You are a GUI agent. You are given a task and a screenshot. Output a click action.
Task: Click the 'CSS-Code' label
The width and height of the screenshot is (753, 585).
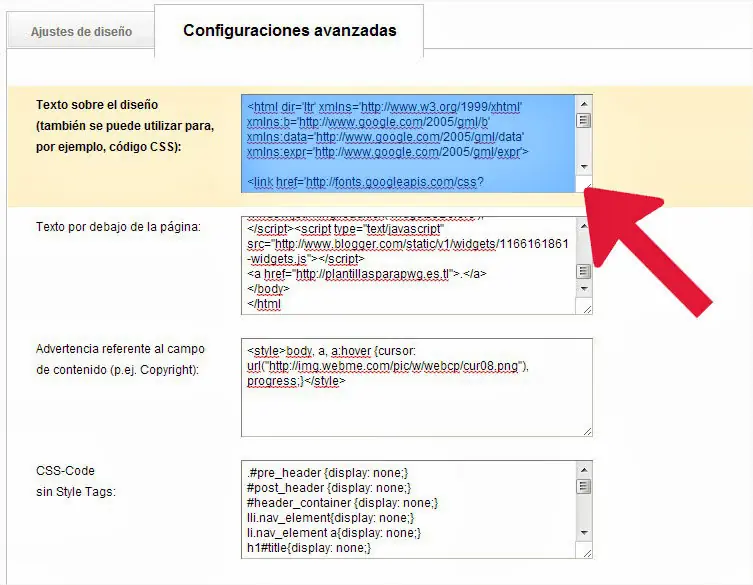point(65,471)
